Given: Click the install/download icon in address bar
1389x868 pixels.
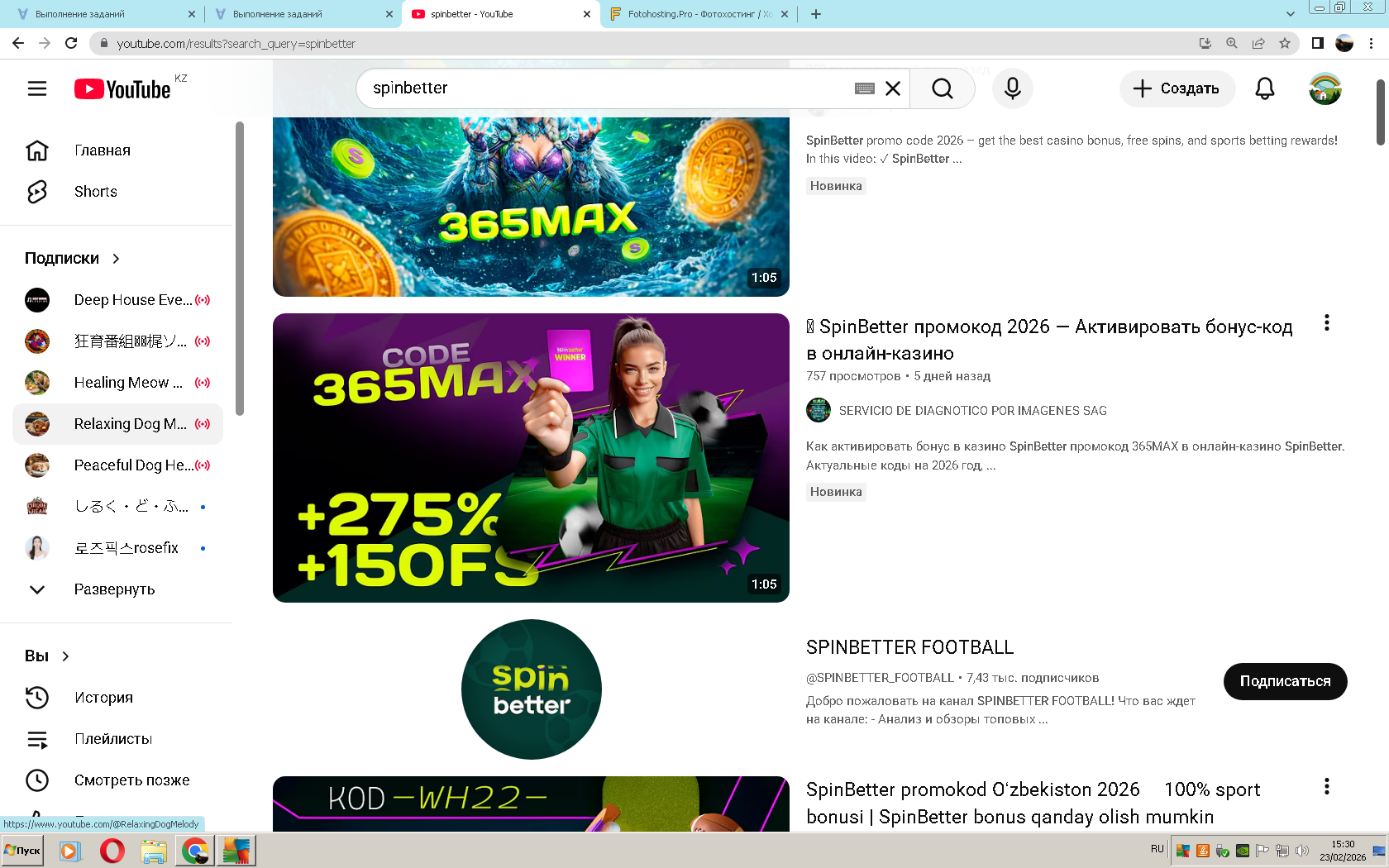Looking at the screenshot, I should coord(1205,44).
